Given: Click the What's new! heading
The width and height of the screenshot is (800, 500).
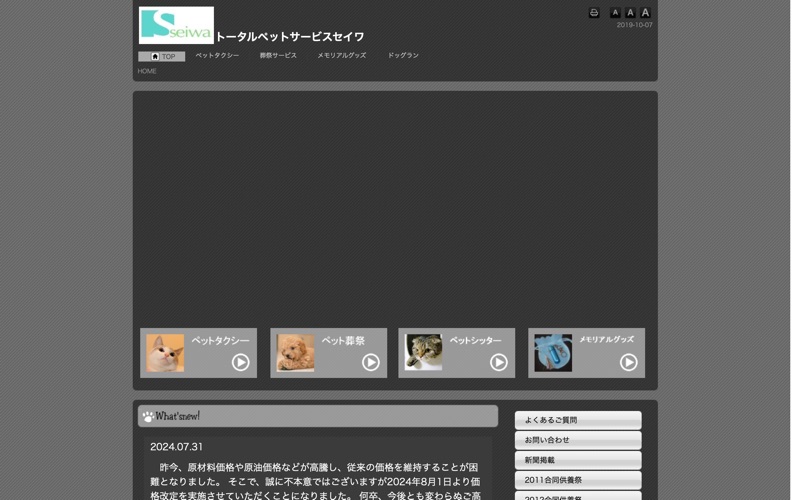Looking at the screenshot, I should click(x=178, y=416).
